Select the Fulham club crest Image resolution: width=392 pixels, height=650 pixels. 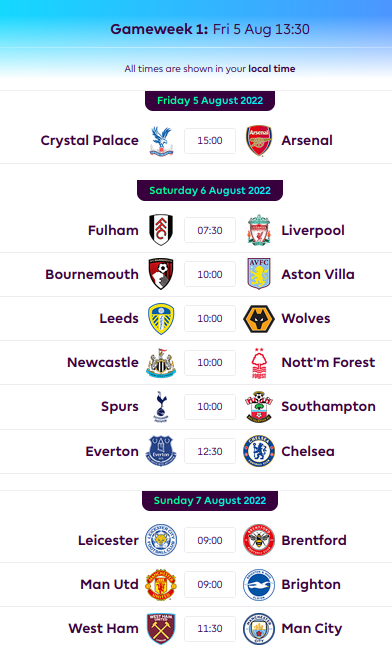(161, 230)
